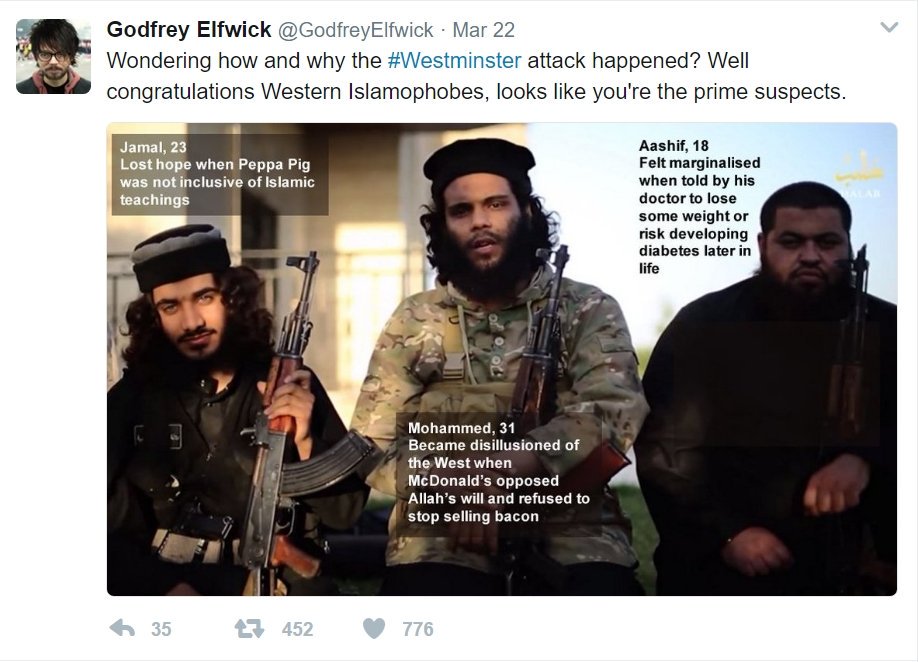Click the reply arrow icon

(122, 628)
